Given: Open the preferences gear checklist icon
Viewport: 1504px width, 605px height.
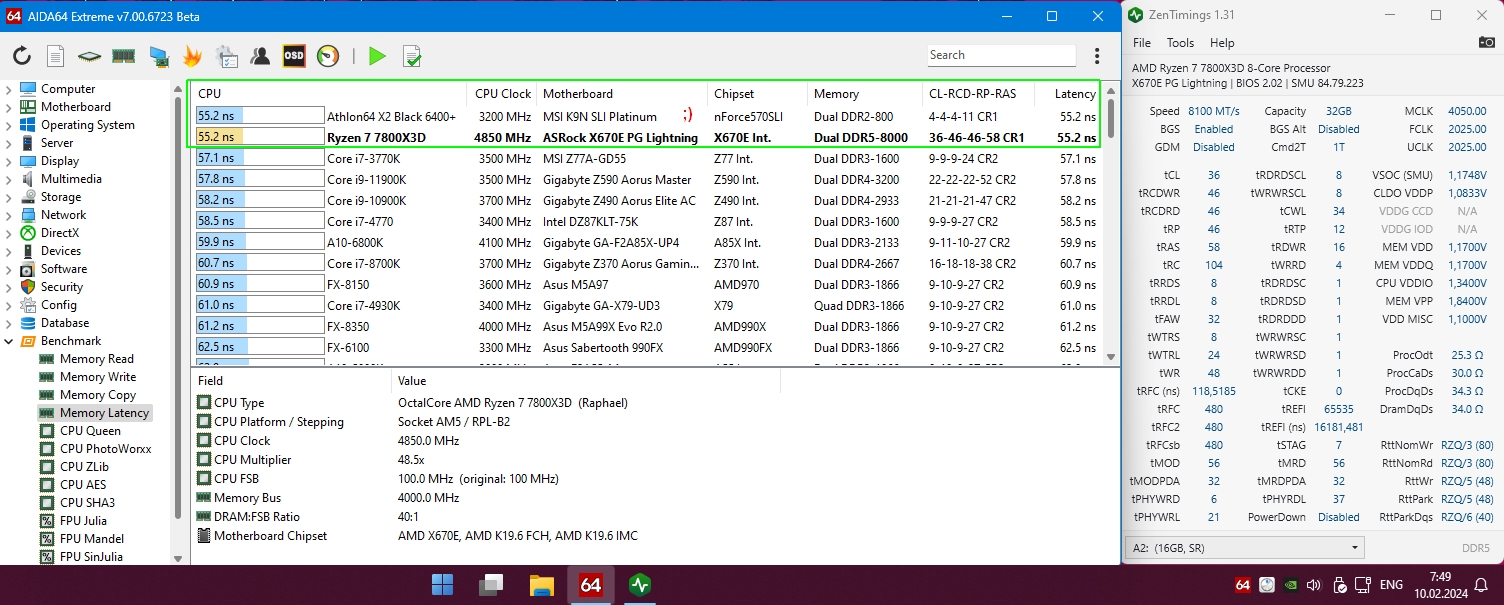Looking at the screenshot, I should pos(226,56).
